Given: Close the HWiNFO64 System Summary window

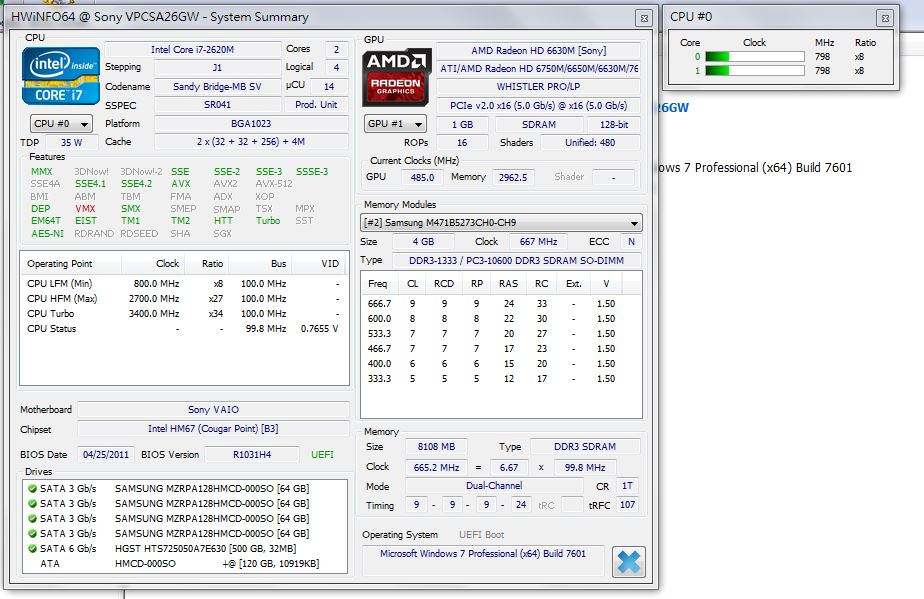Looking at the screenshot, I should (644, 18).
